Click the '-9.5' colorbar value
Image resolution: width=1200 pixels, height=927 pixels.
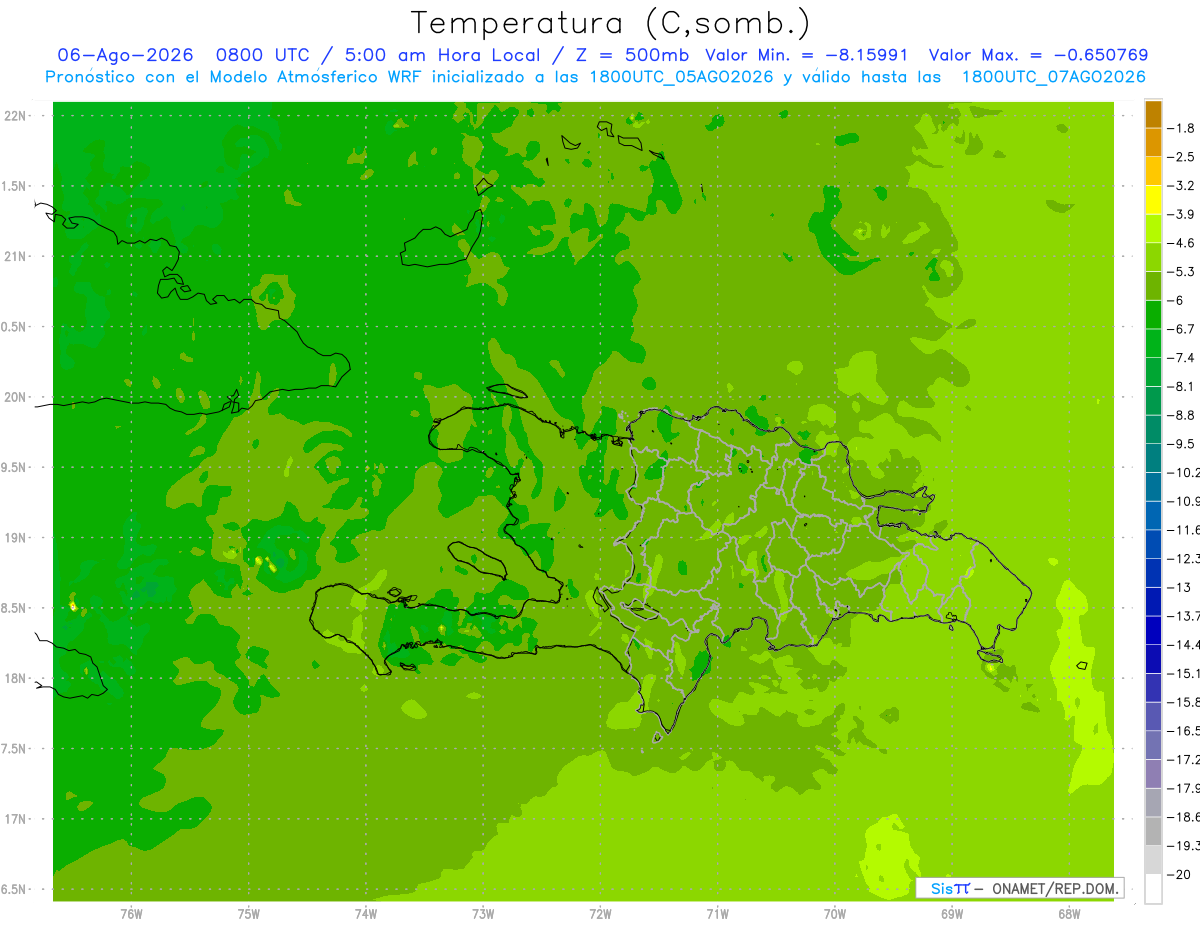(1182, 443)
